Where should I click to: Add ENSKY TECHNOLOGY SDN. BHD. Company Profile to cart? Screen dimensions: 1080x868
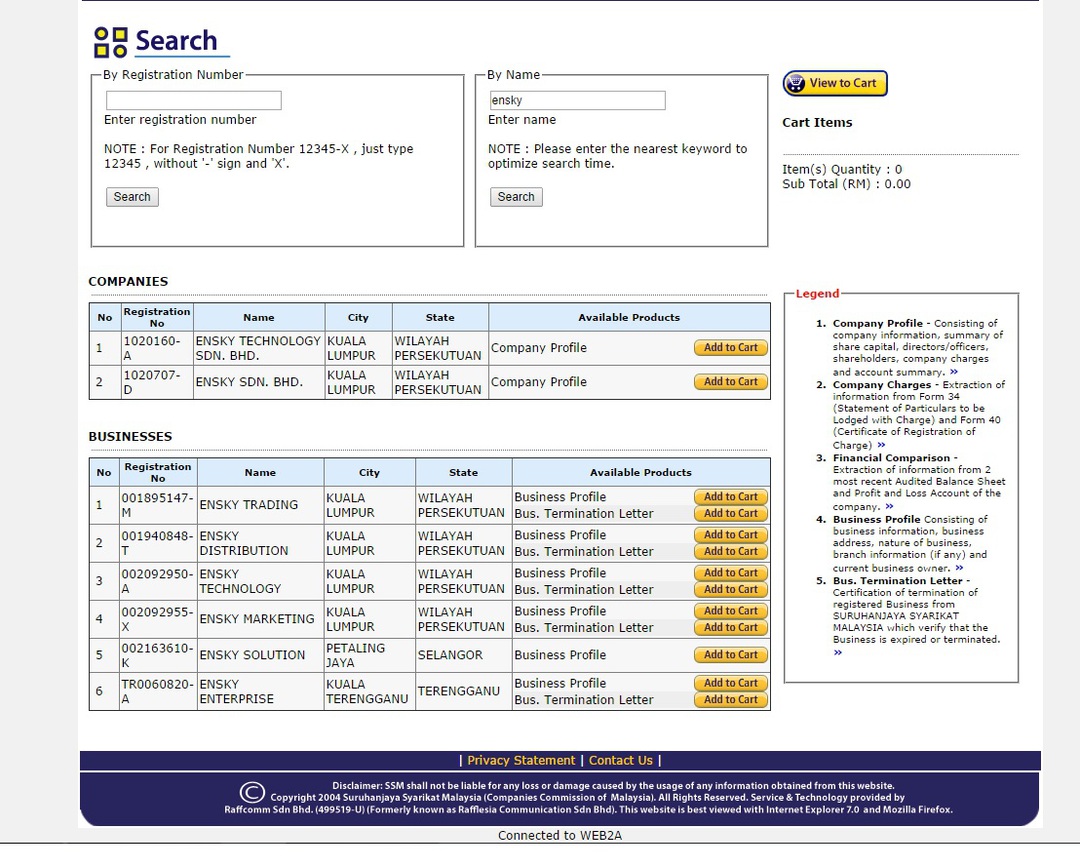click(731, 348)
